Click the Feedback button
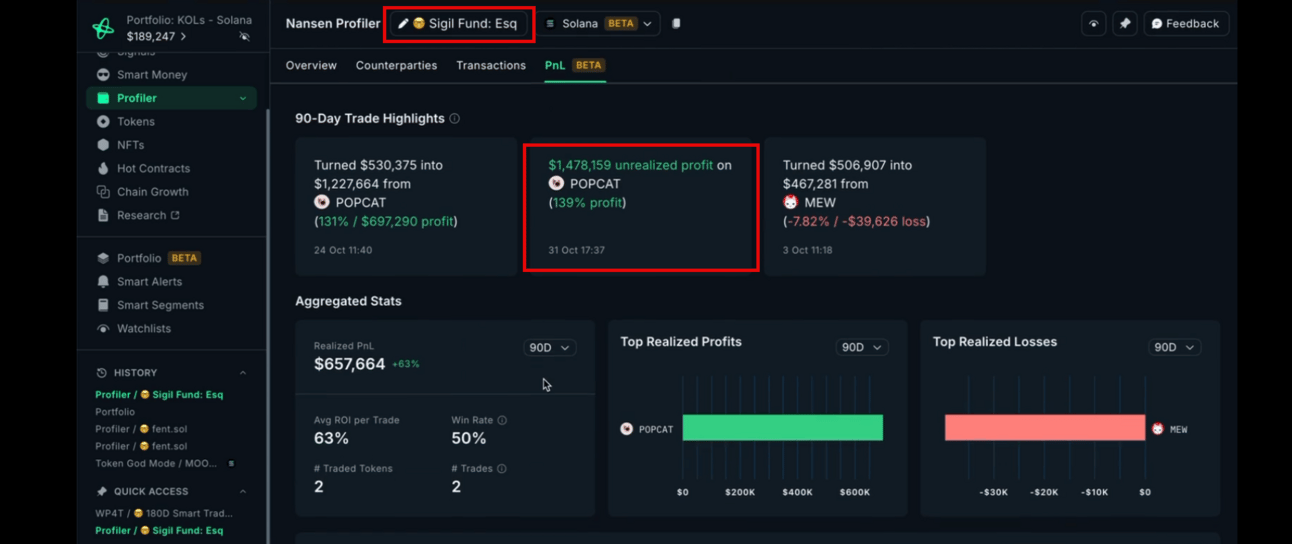The height and width of the screenshot is (544, 1292). [1186, 24]
